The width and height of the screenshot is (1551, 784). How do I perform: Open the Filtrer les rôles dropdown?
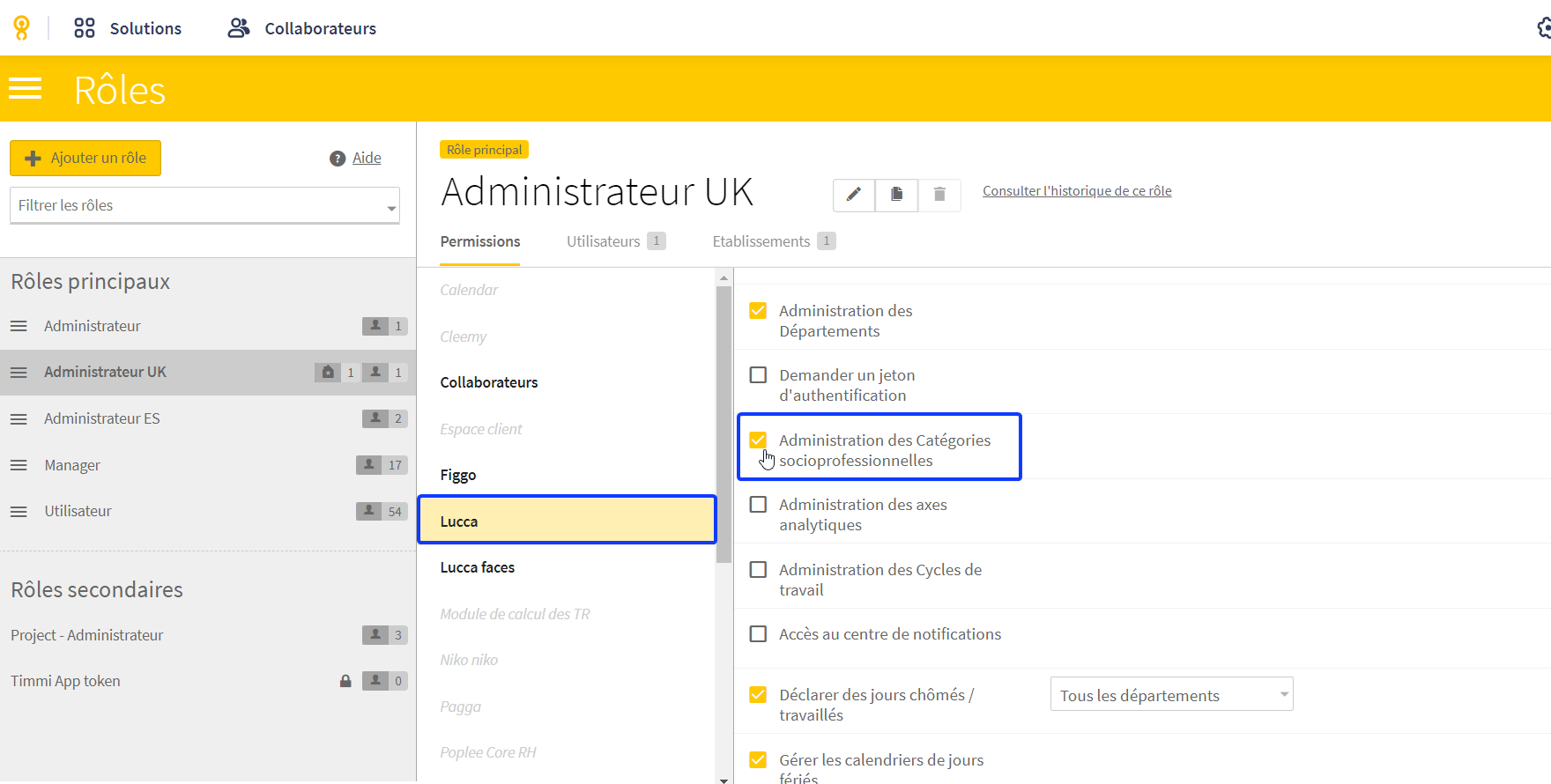(204, 205)
